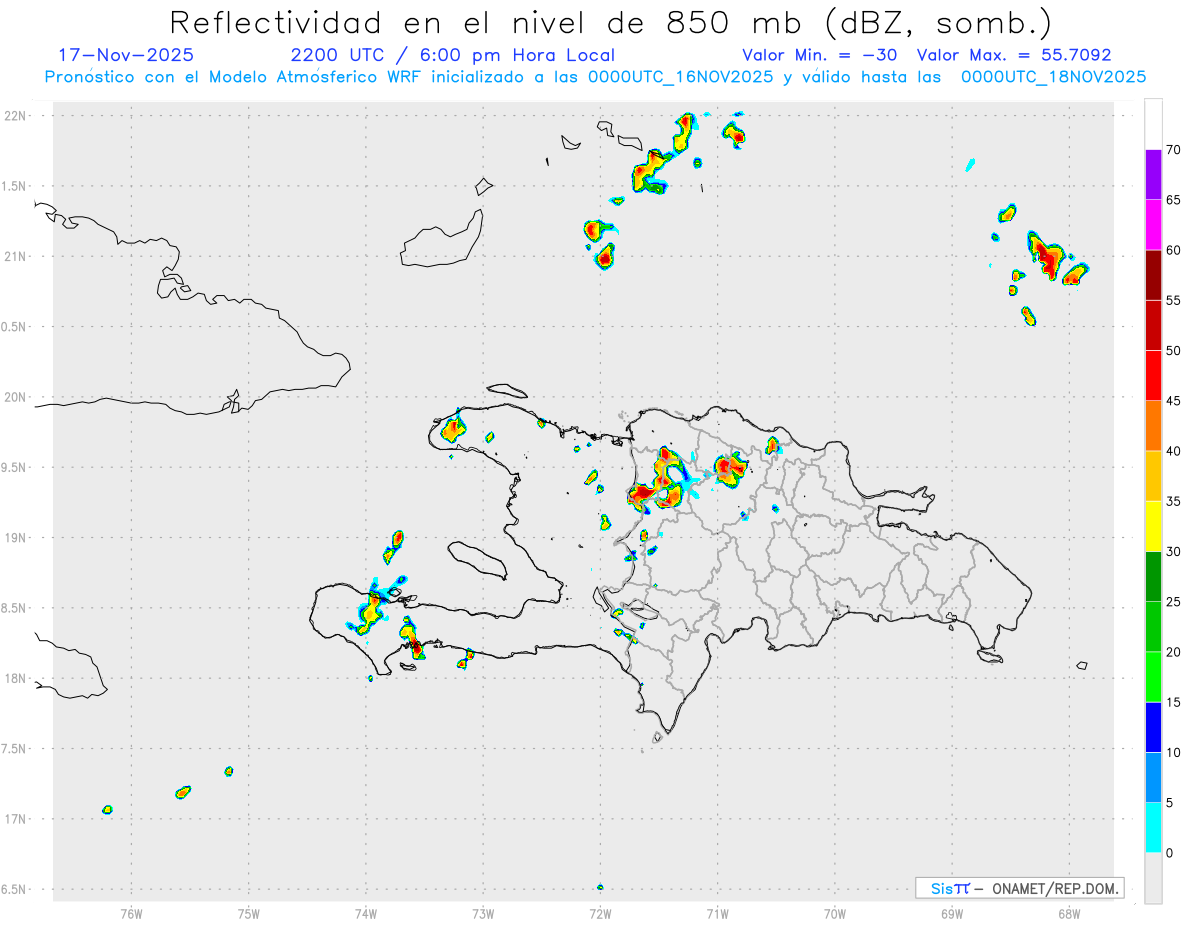Click the dark green 25-30 dBZ band
This screenshot has height=927, width=1200.
pyautogui.click(x=1153, y=577)
